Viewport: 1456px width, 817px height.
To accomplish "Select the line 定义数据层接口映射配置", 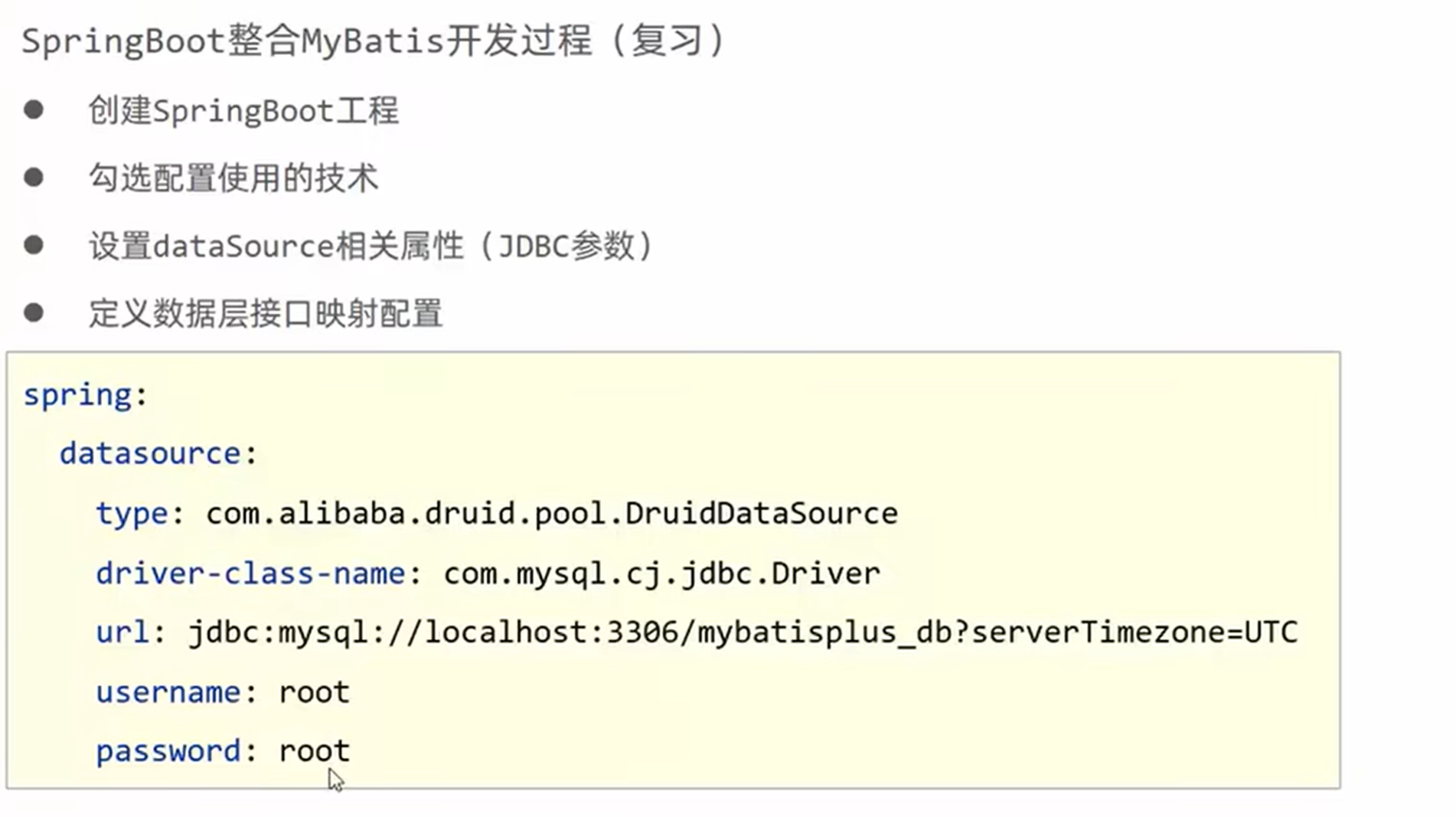I will pos(266,313).
